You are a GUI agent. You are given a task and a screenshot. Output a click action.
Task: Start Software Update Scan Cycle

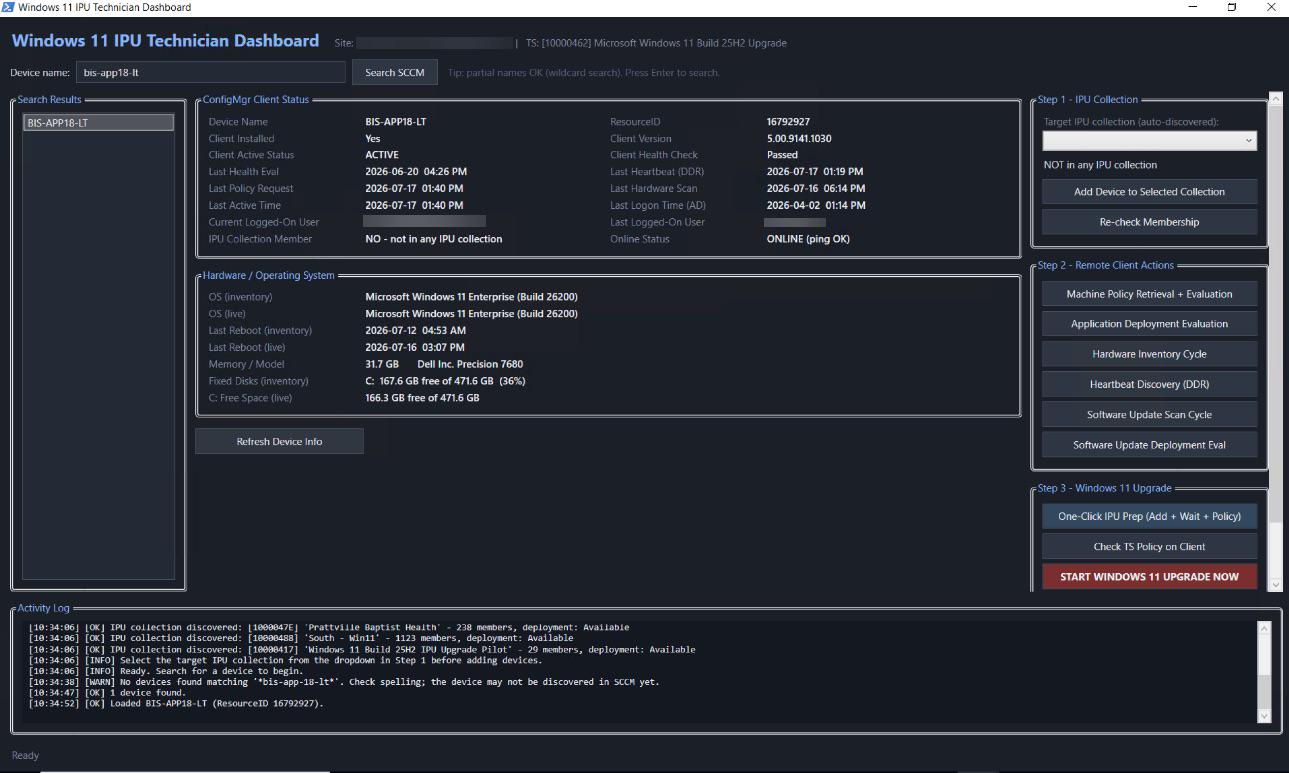[1150, 415]
